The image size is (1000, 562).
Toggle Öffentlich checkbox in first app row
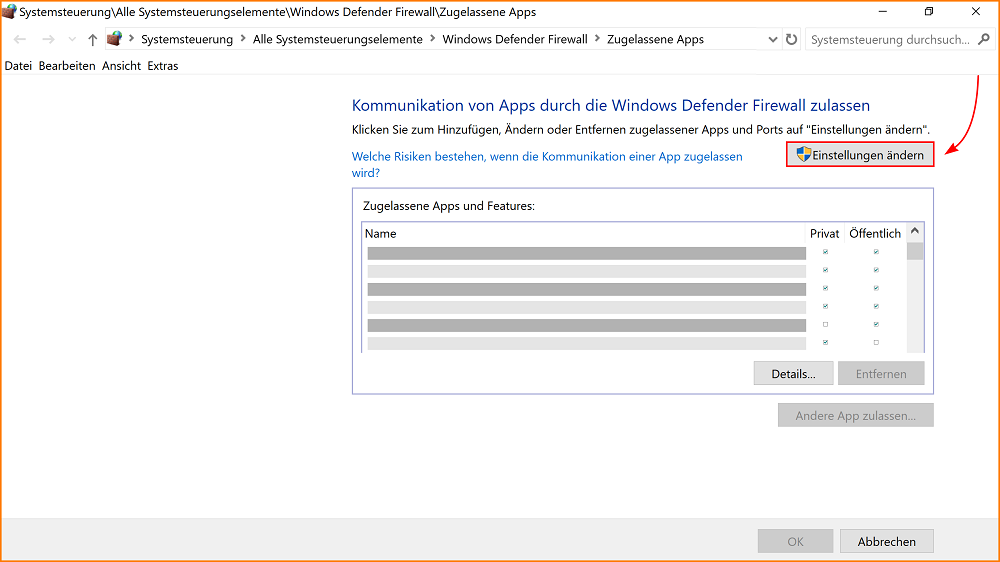876,252
